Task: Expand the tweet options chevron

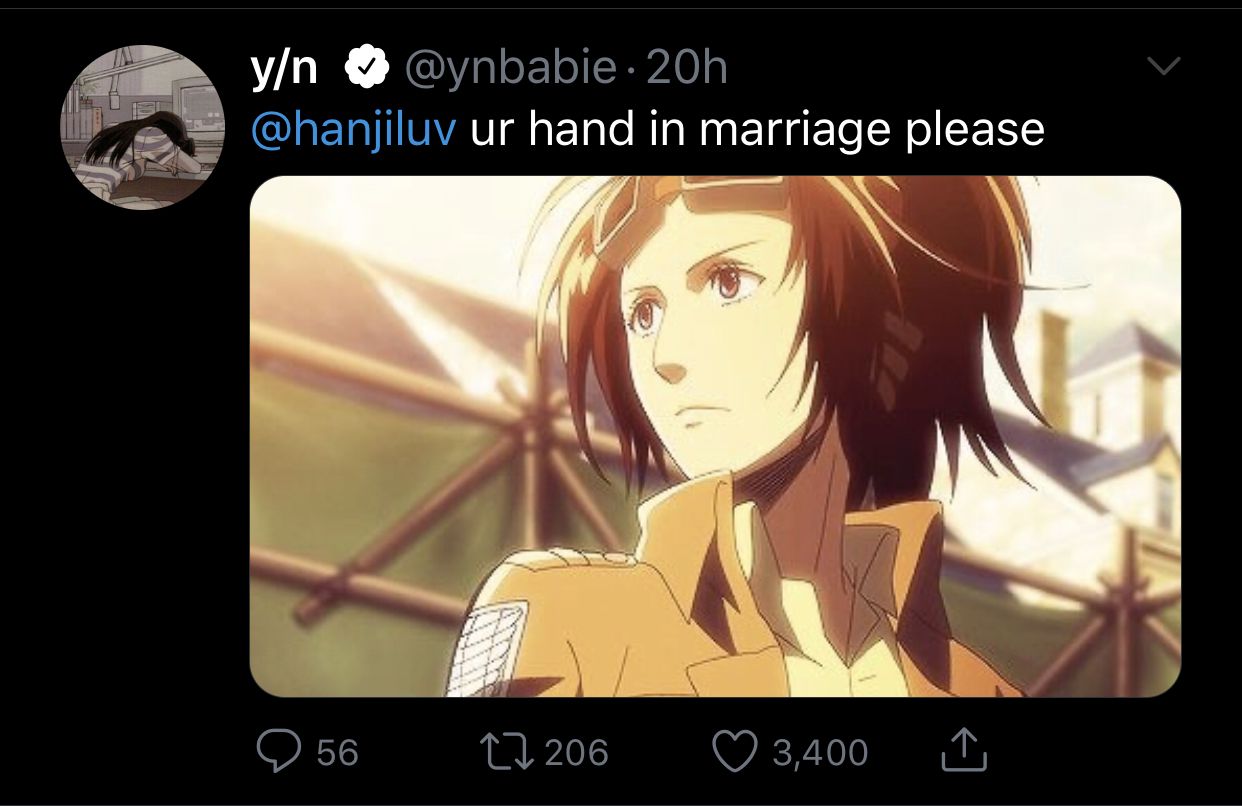Action: pyautogui.click(x=1163, y=67)
